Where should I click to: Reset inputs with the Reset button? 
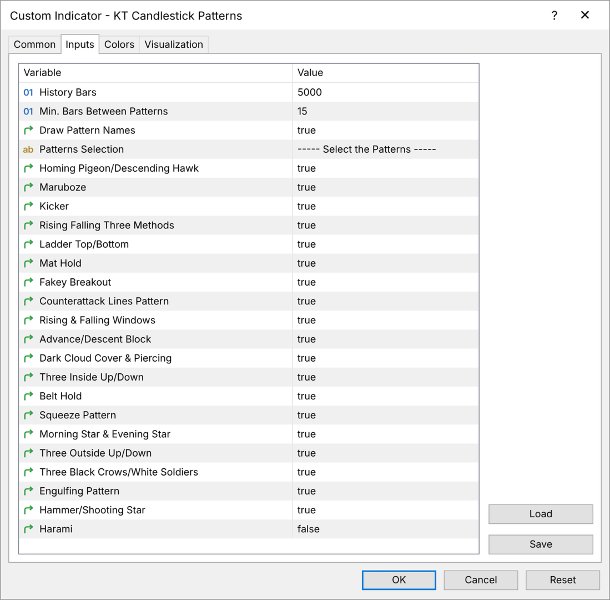(x=563, y=580)
